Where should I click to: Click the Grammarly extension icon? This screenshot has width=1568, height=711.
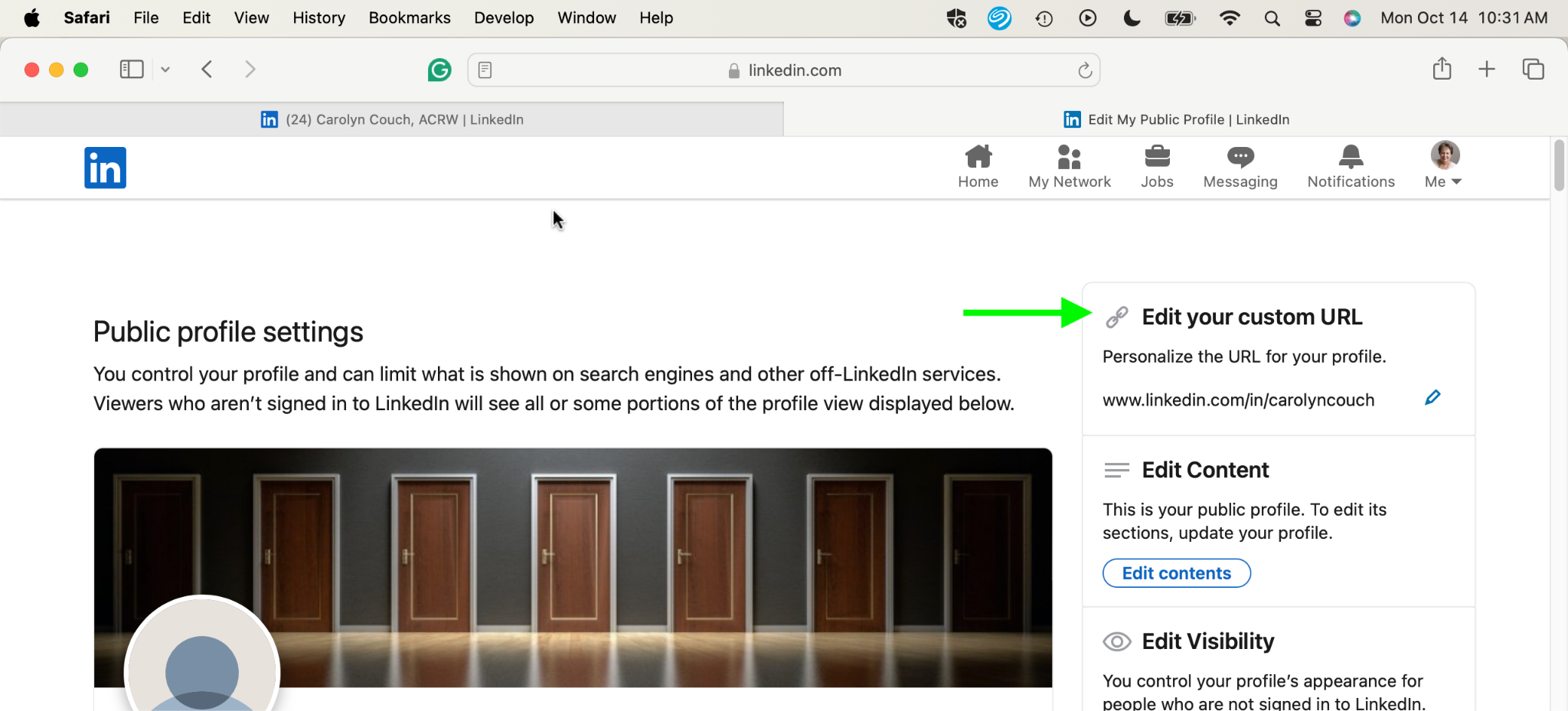[x=439, y=70]
